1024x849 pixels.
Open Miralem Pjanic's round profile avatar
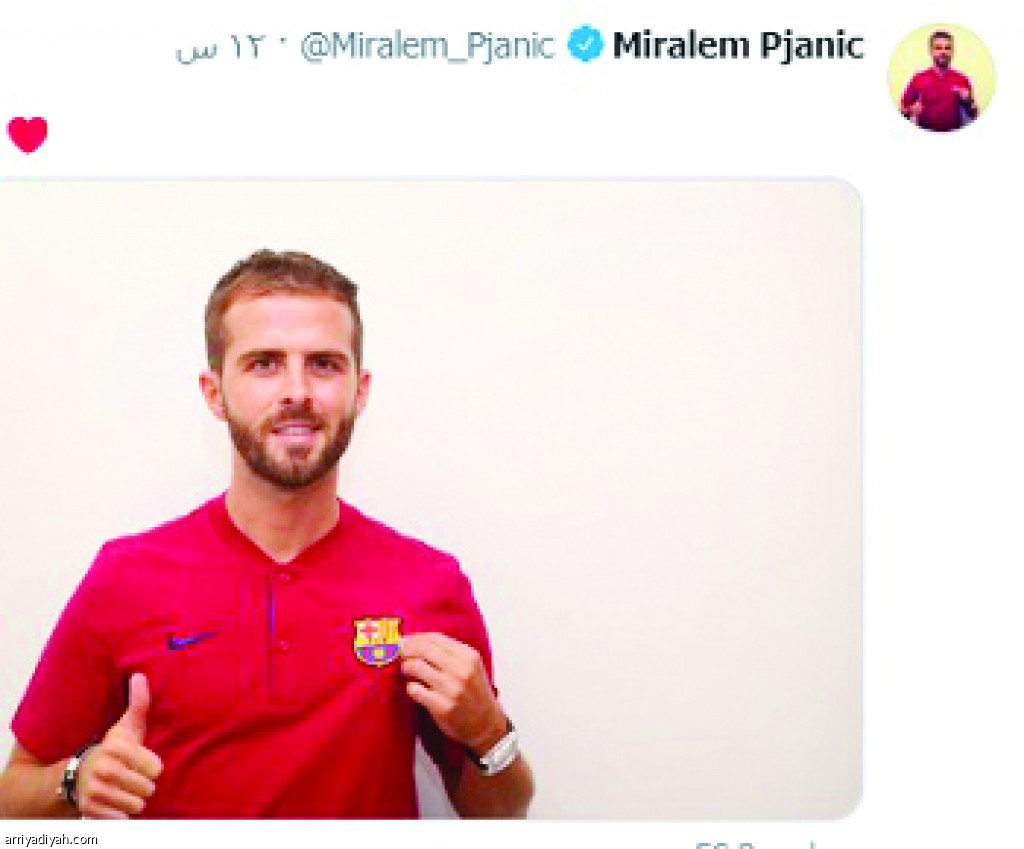(941, 78)
